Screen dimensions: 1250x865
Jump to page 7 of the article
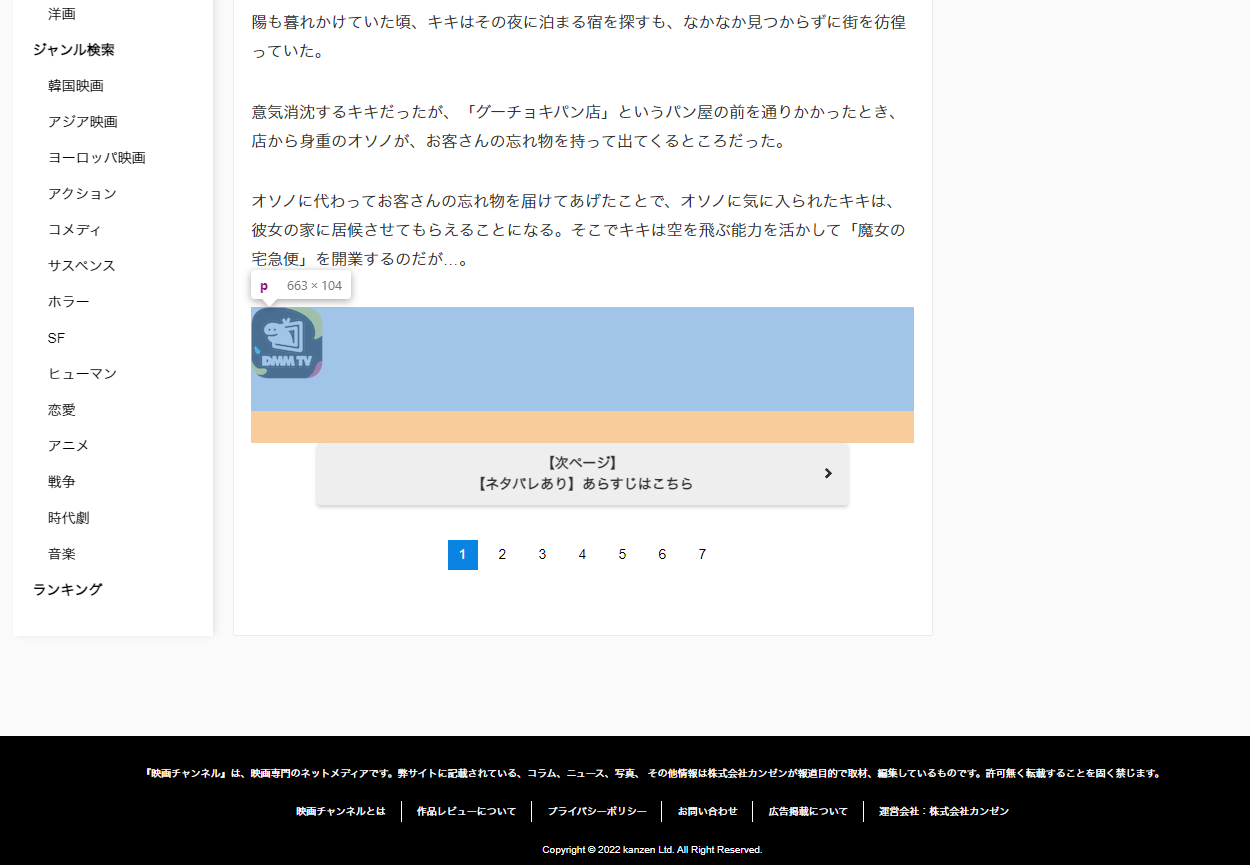tap(702, 554)
